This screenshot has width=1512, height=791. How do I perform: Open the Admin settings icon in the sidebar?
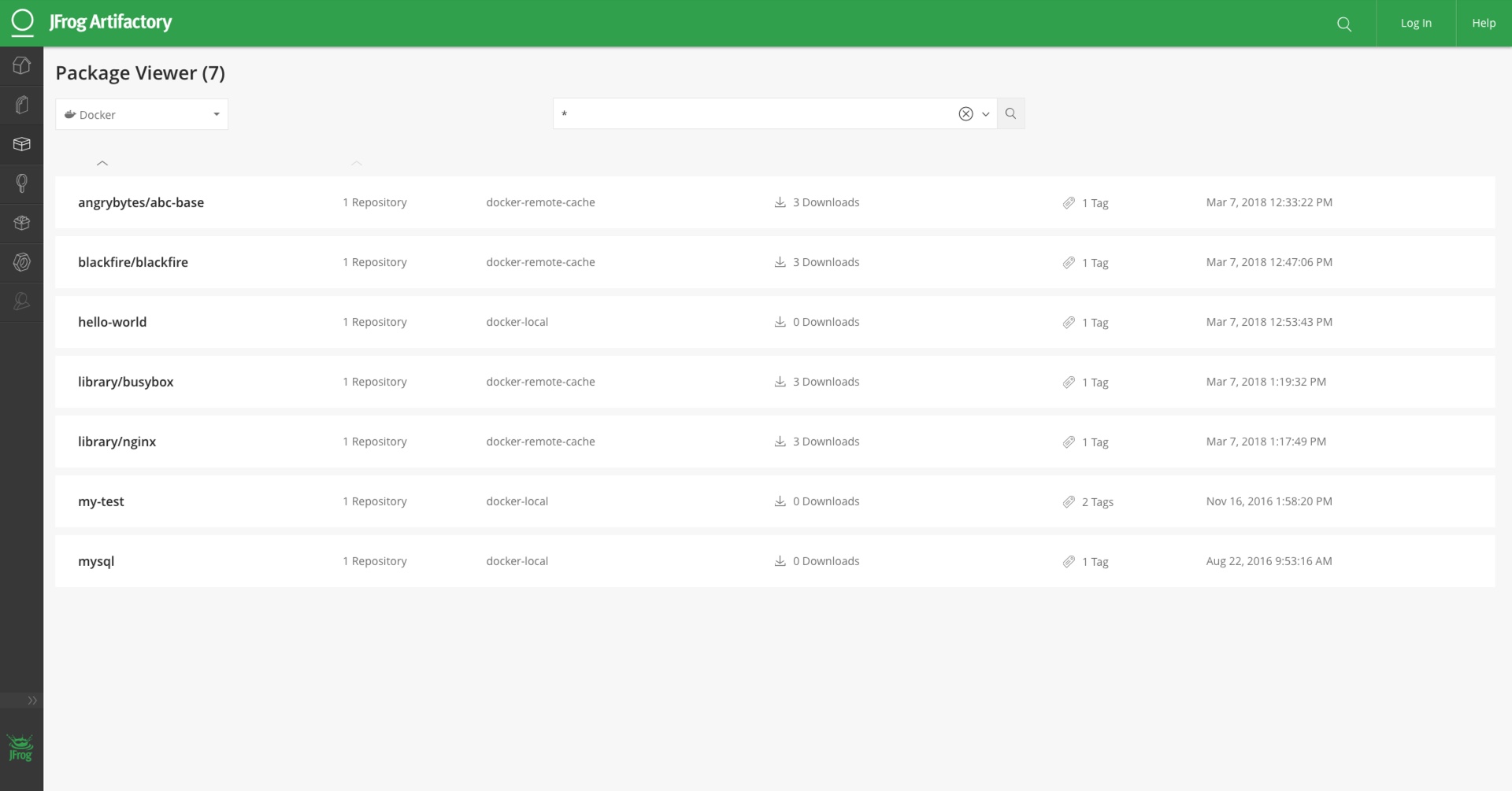coord(21,262)
